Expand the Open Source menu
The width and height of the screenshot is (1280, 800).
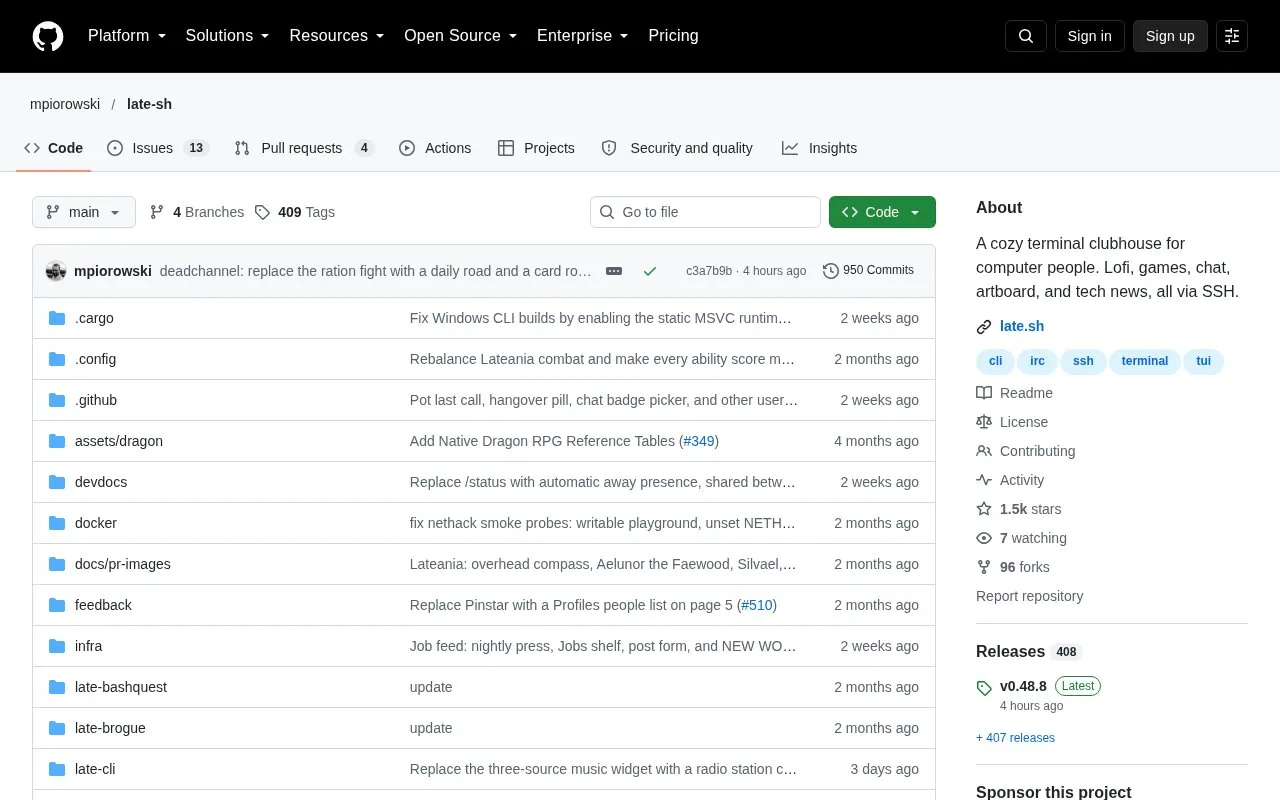(461, 36)
